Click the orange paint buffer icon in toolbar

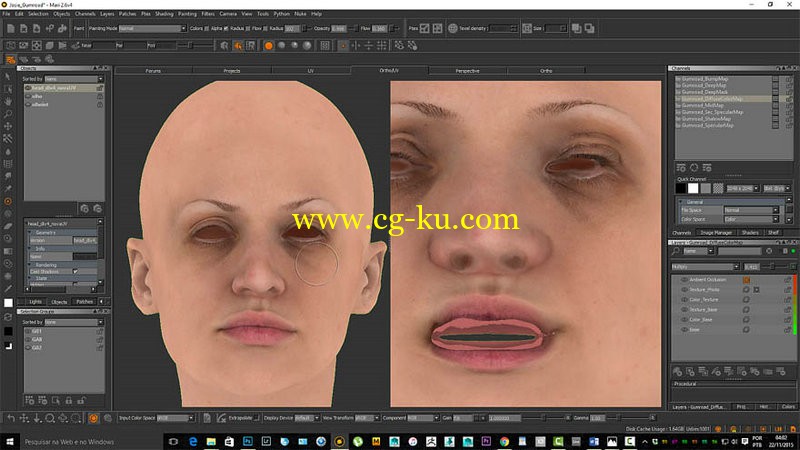pyautogui.click(x=10, y=60)
